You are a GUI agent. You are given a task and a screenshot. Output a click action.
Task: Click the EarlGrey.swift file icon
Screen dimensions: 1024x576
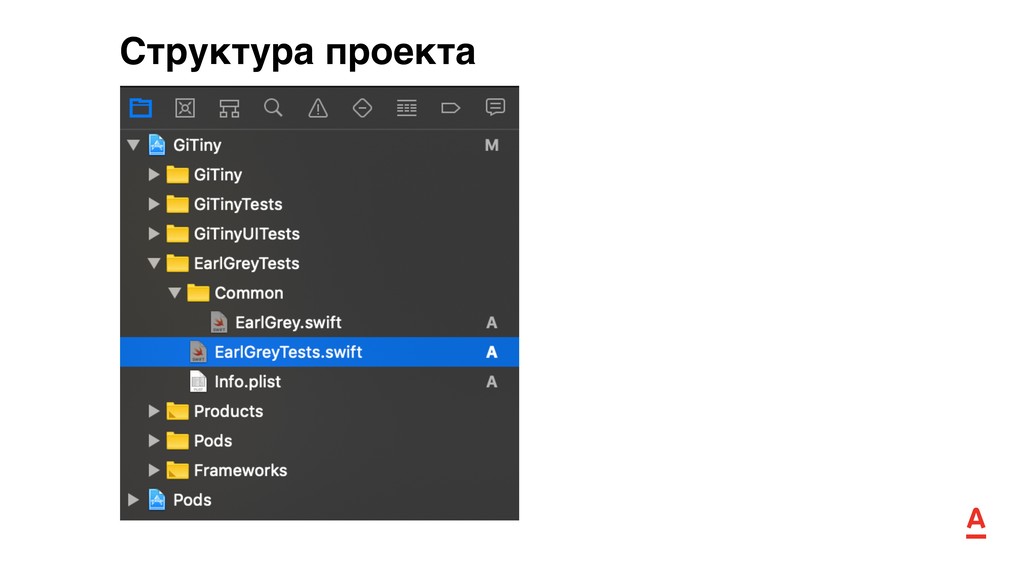219,323
